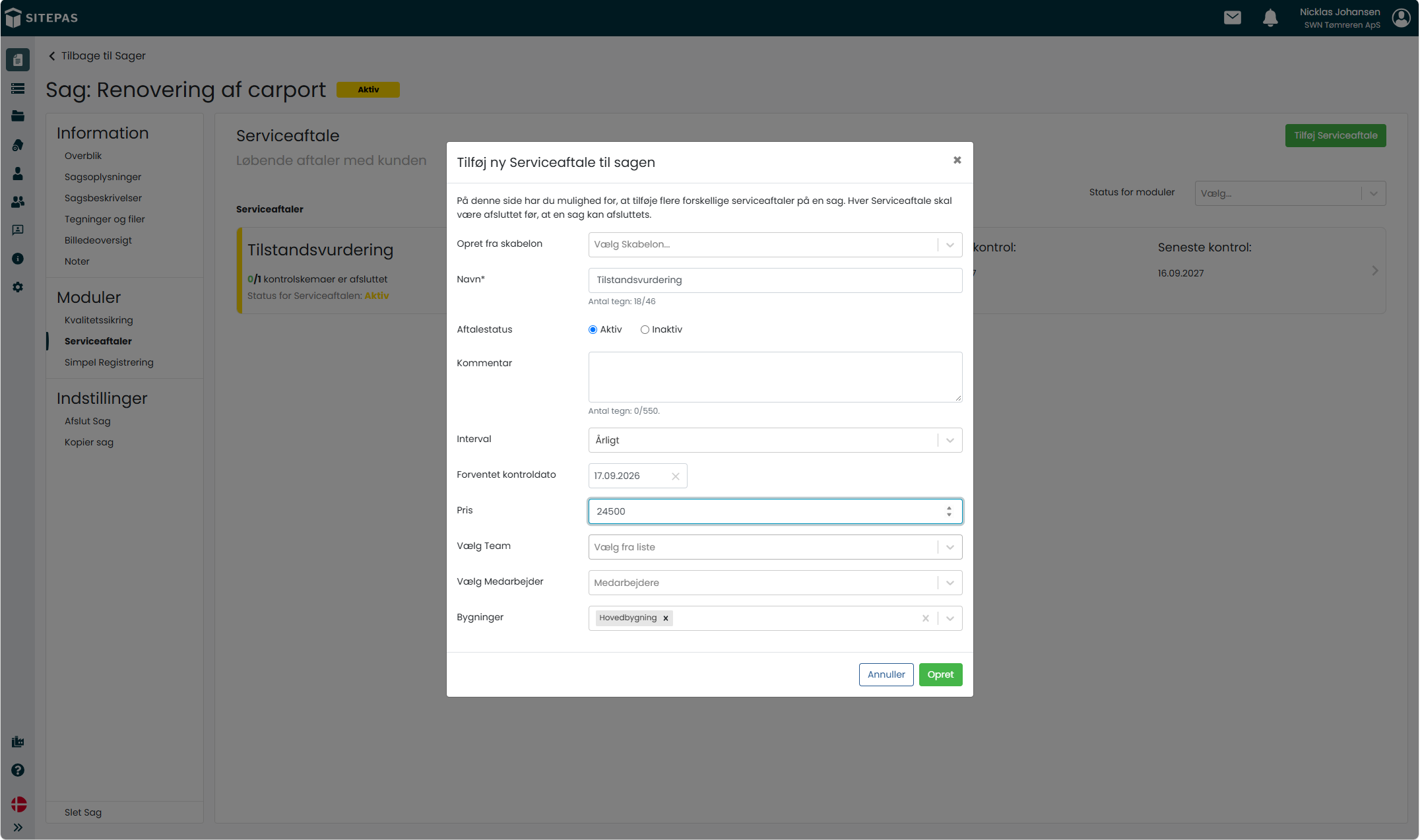Open the Vælg Team dropdown
Image resolution: width=1420 pixels, height=840 pixels.
click(x=775, y=547)
